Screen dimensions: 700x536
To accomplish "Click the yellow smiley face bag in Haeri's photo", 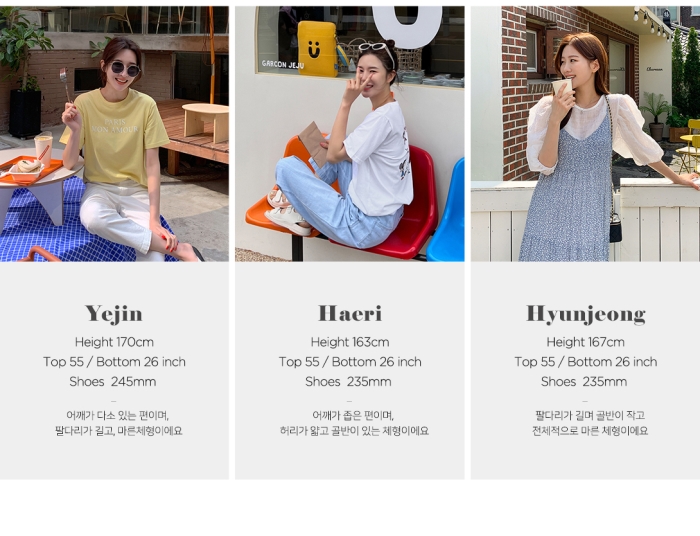I will coord(317,49).
